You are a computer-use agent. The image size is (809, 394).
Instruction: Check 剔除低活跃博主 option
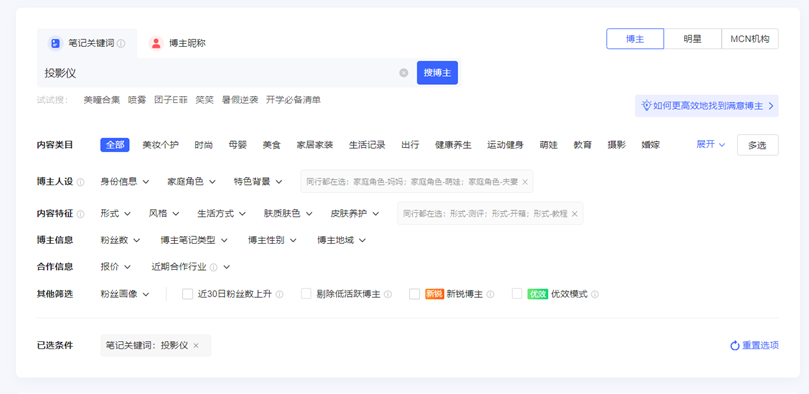tap(306, 294)
